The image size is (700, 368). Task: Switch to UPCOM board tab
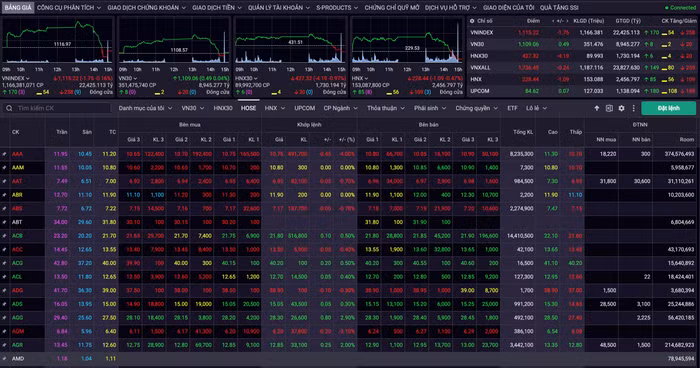pyautogui.click(x=304, y=108)
